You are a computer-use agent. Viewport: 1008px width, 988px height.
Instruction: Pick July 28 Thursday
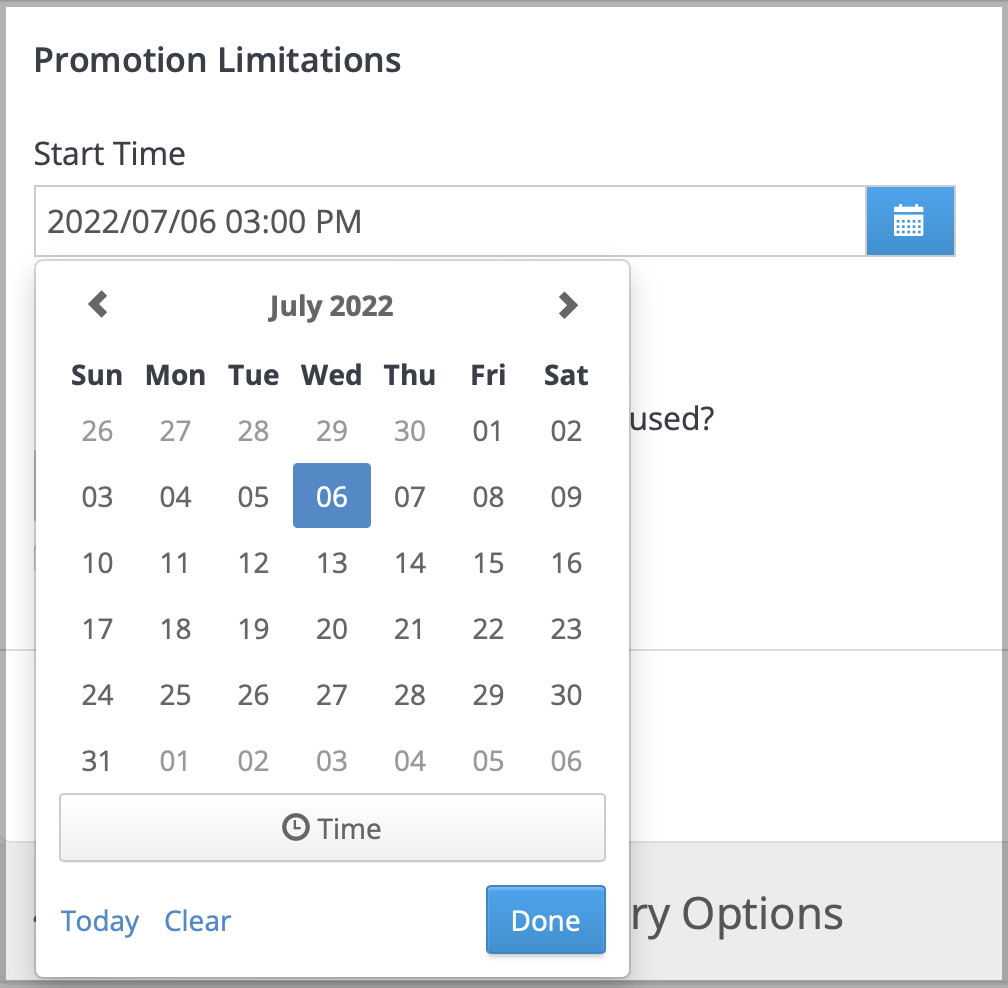pos(410,695)
